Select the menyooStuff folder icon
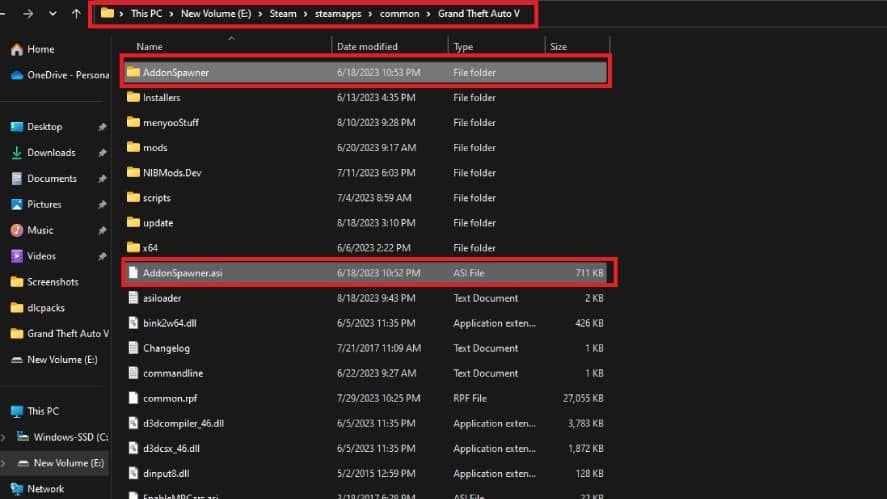 tap(133, 122)
